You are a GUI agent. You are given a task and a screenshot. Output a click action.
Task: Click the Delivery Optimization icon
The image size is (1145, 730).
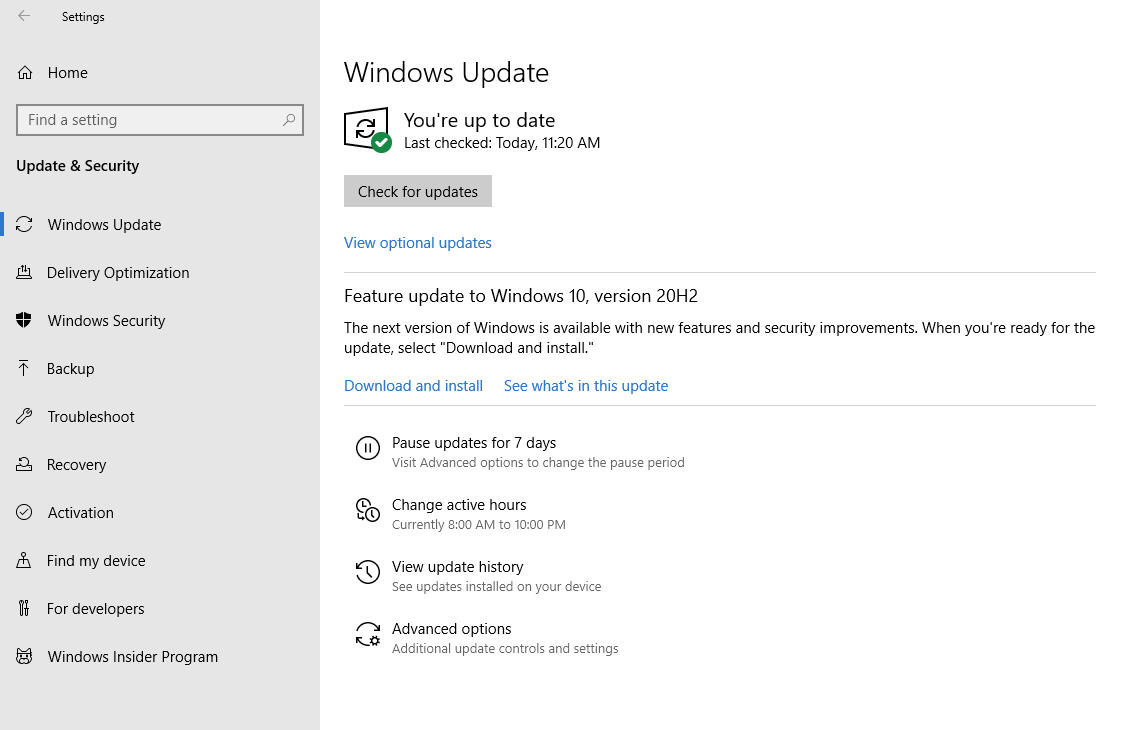point(24,272)
